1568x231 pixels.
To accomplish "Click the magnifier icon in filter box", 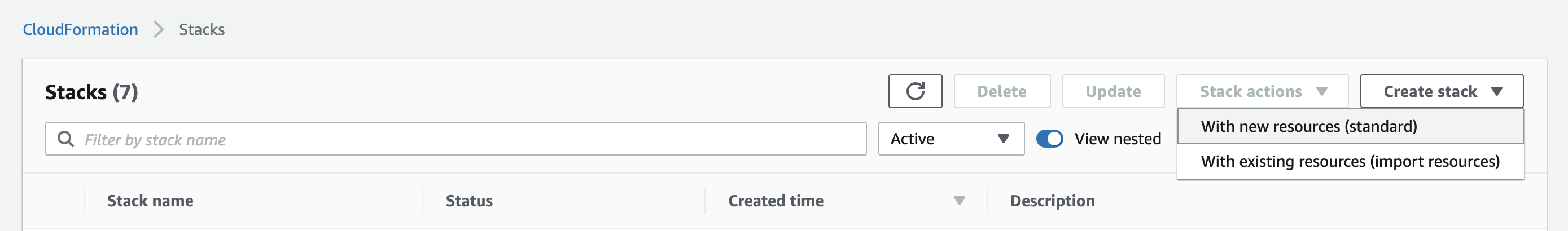I will click(x=65, y=139).
